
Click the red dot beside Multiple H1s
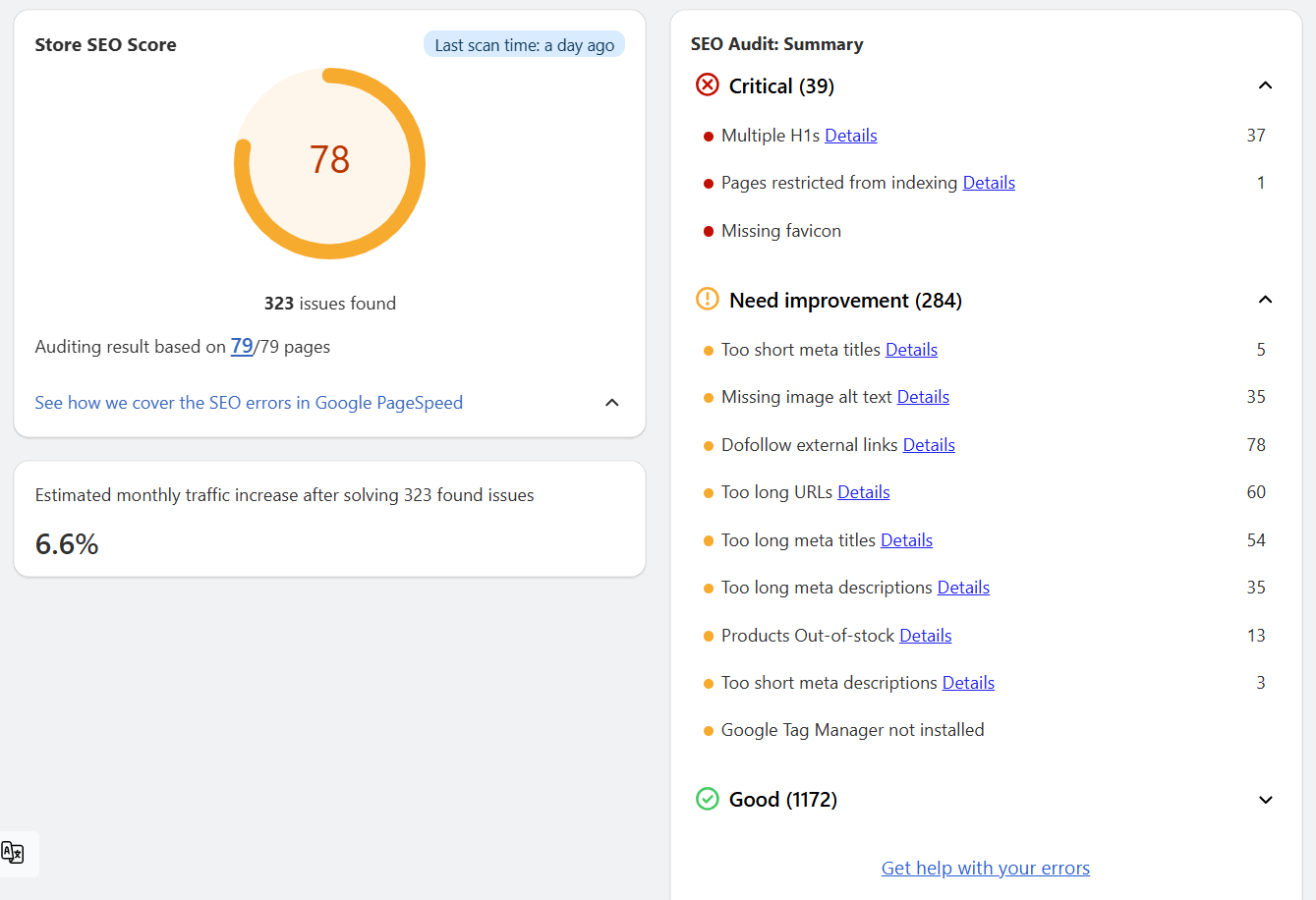pos(710,137)
